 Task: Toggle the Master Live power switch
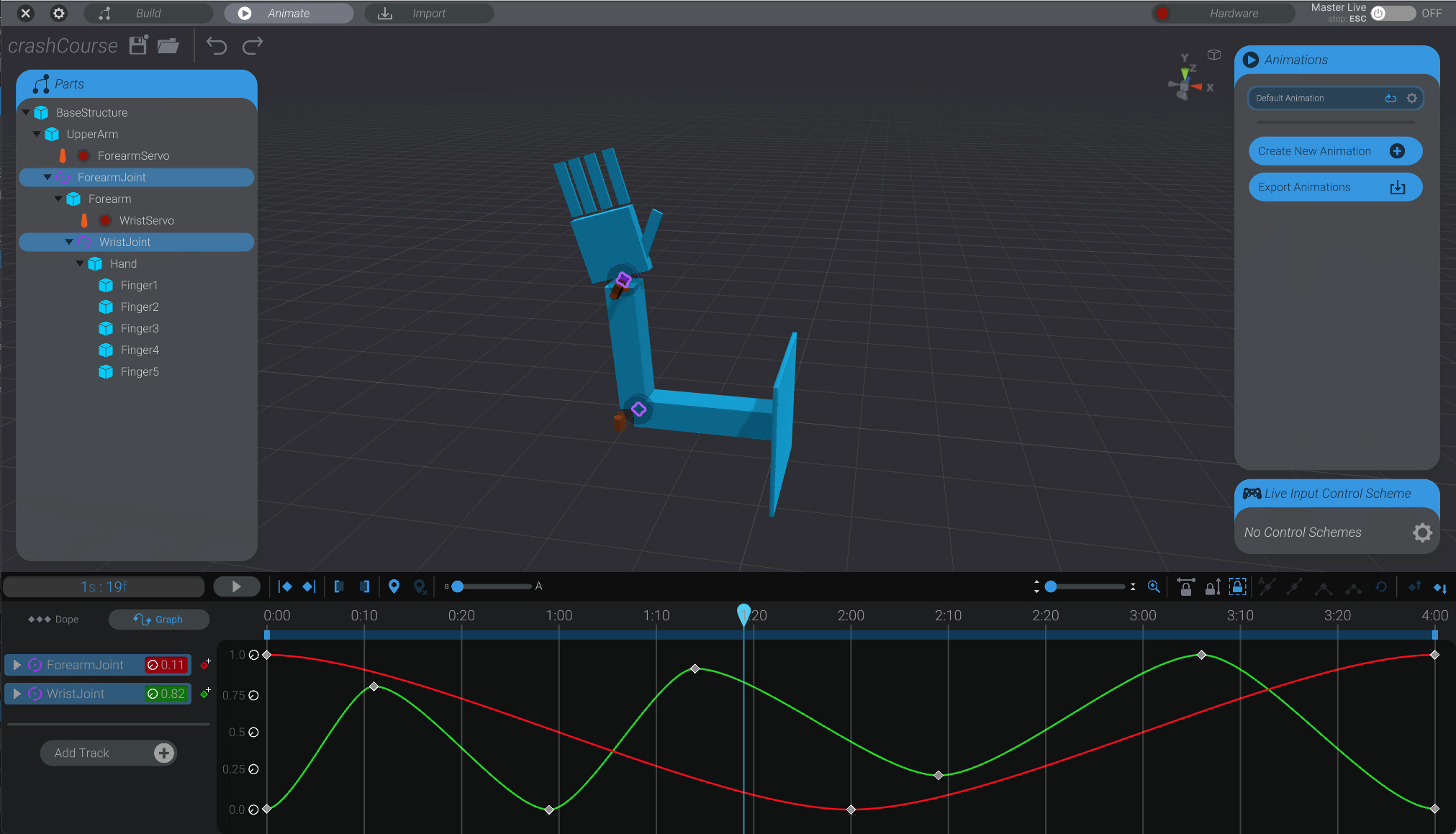tap(1378, 13)
